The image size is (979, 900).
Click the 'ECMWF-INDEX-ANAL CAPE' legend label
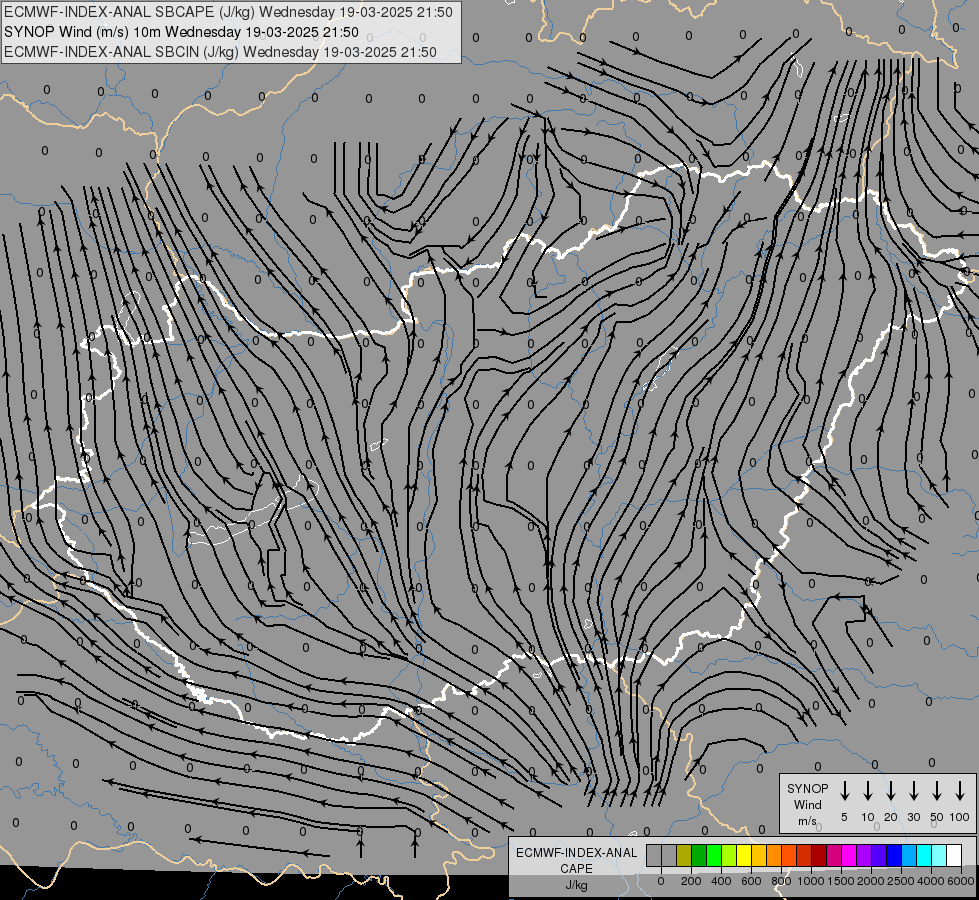(576, 860)
